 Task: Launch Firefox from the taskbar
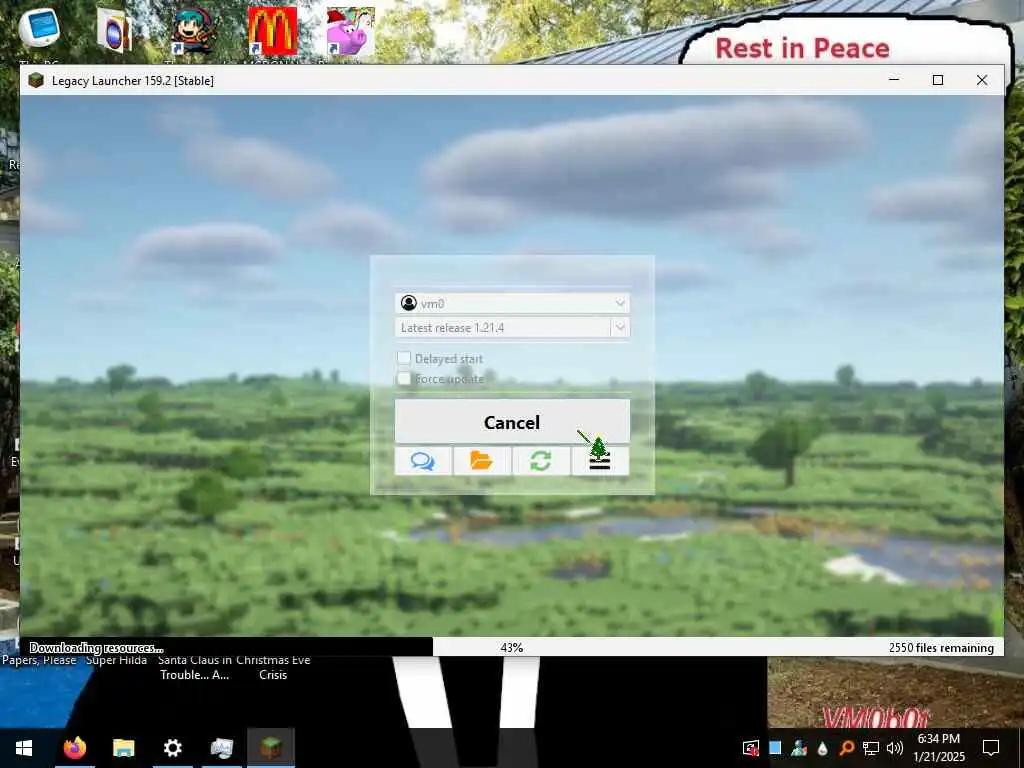coord(74,748)
